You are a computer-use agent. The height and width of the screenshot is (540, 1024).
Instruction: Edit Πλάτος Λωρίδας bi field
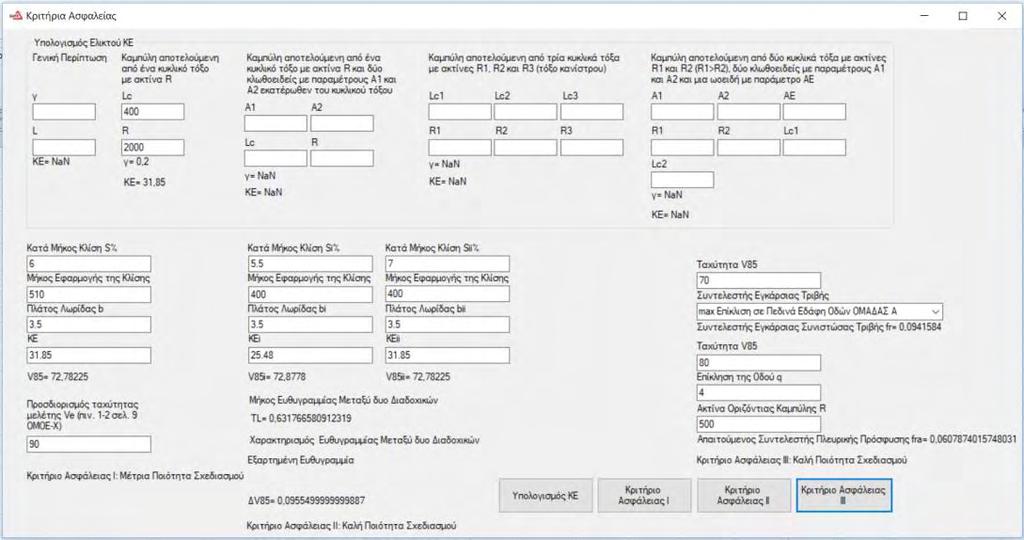coord(310,325)
